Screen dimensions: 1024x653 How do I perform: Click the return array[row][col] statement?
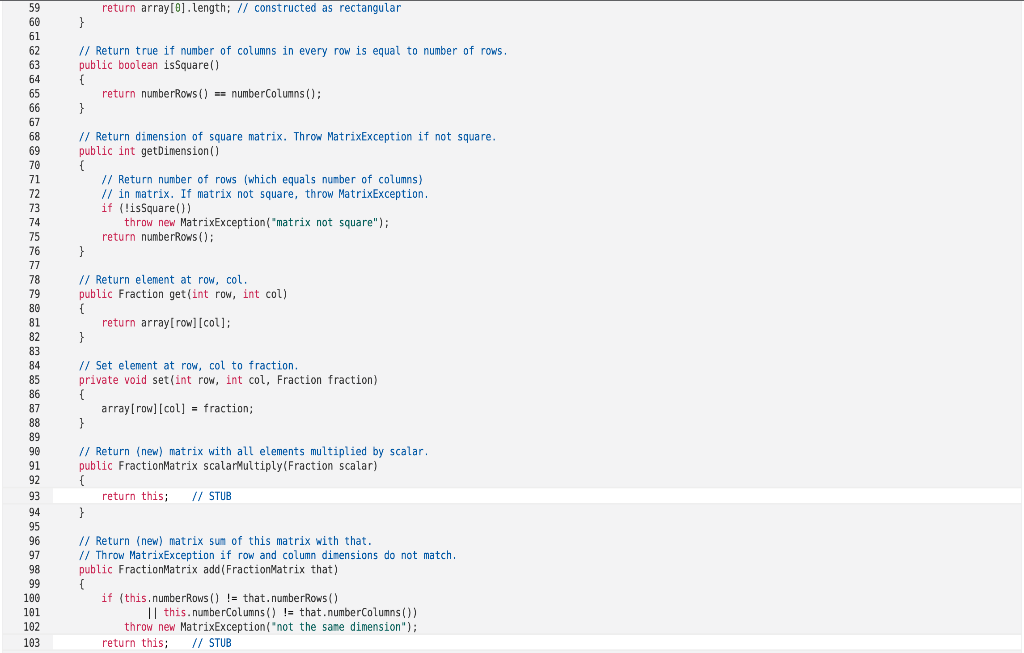click(x=163, y=322)
